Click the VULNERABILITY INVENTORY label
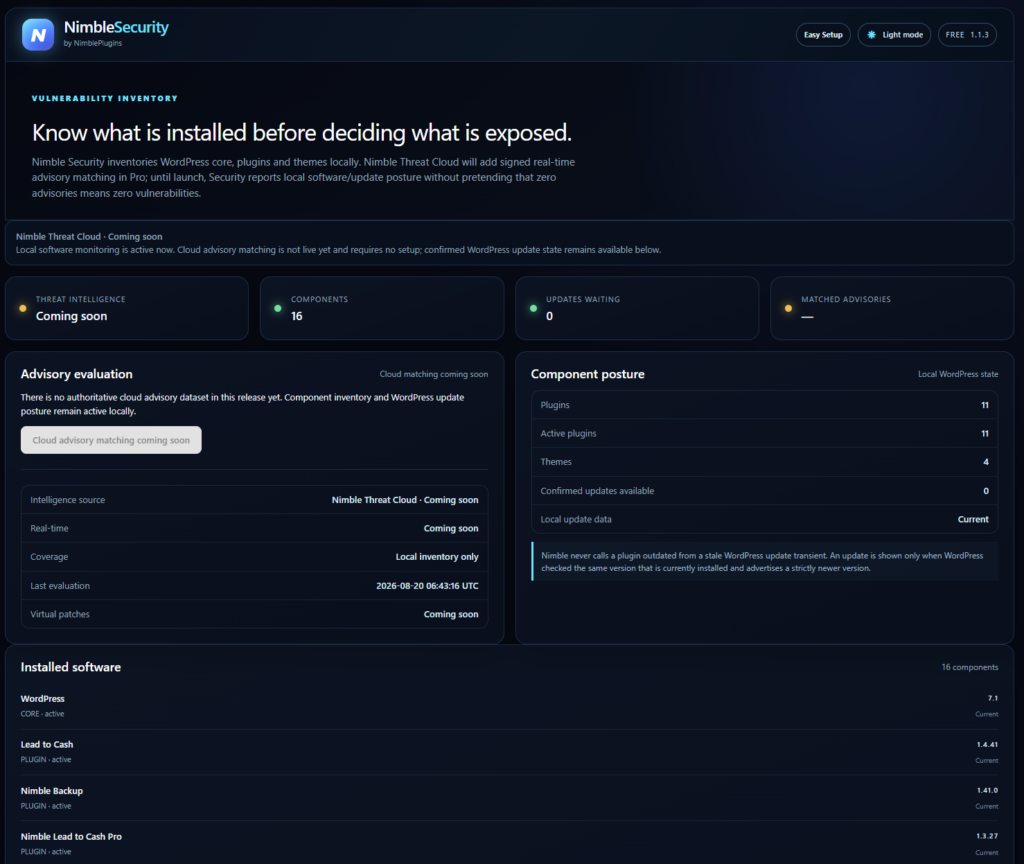Screen dimensions: 1024x864 (x=104, y=98)
